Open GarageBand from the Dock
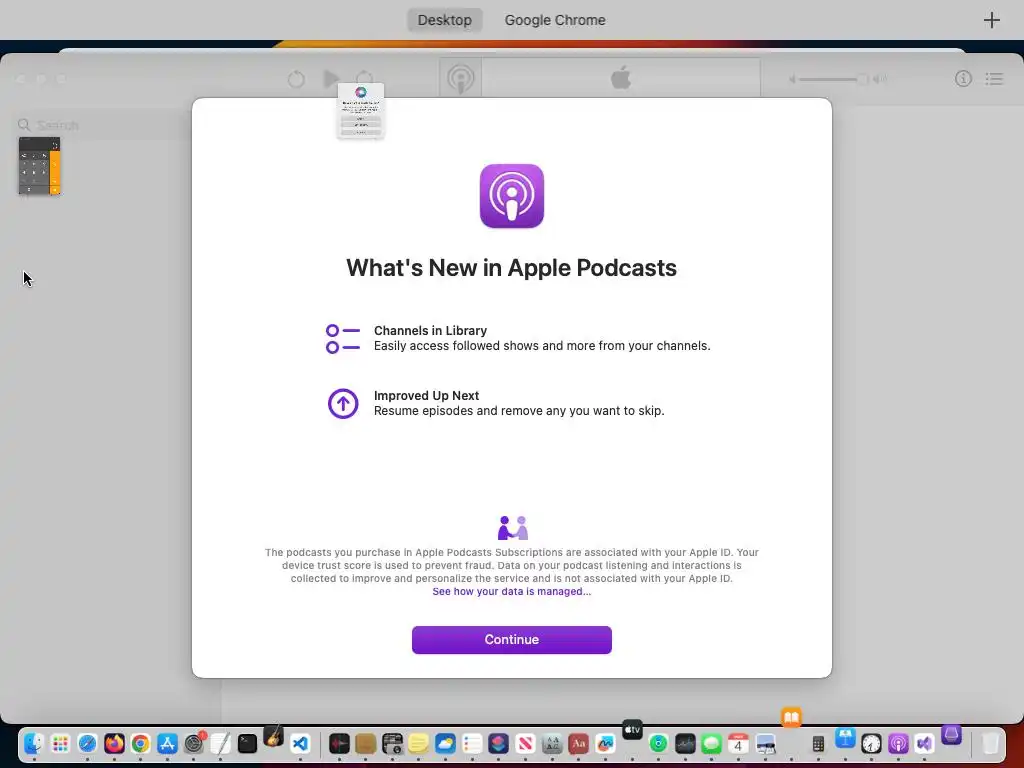Viewport: 1024px width, 768px height. 274,736
